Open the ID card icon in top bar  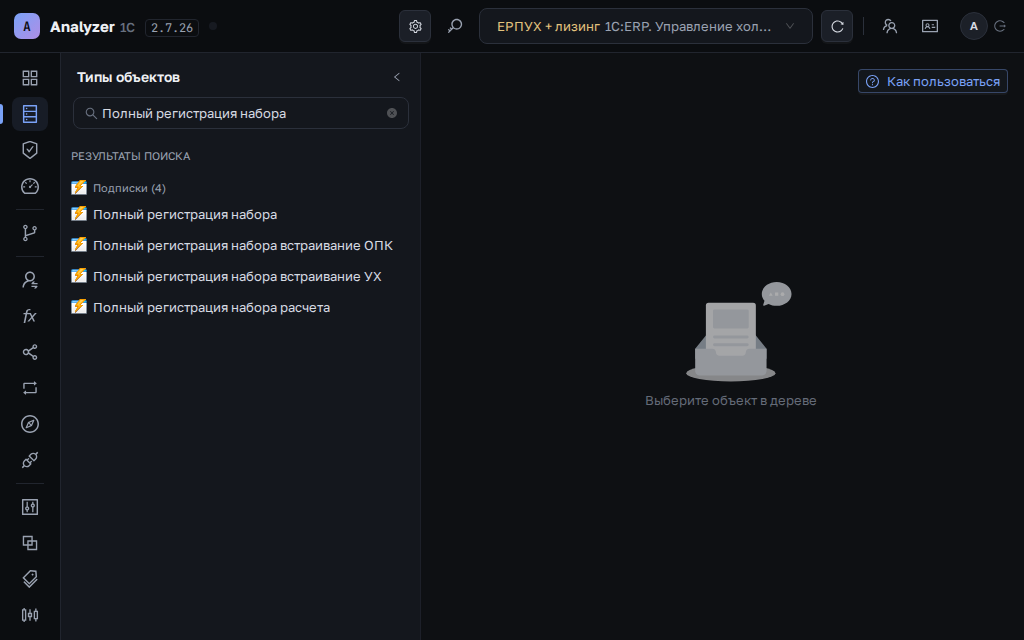click(930, 26)
